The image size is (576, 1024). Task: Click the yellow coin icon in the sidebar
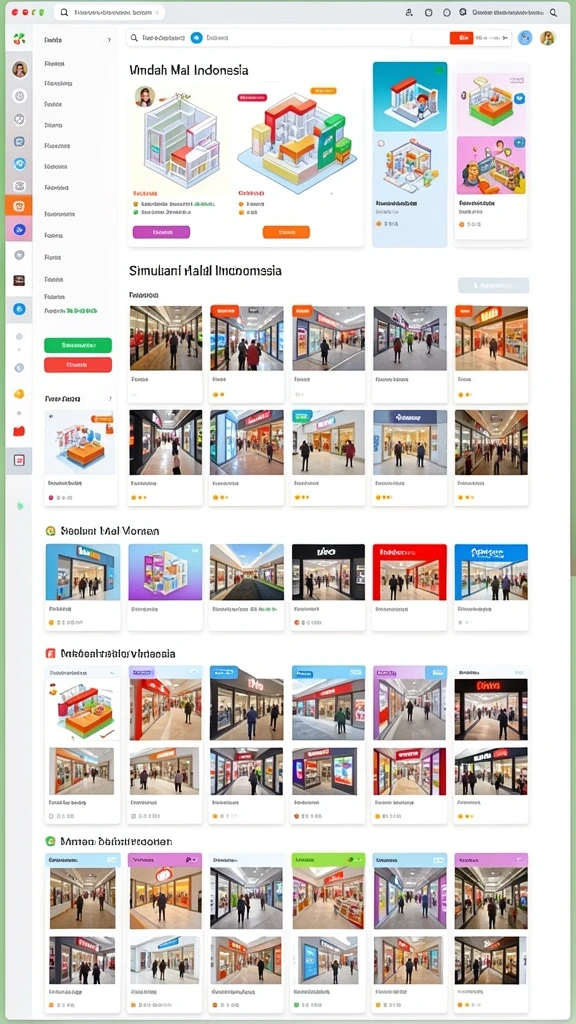(19, 394)
